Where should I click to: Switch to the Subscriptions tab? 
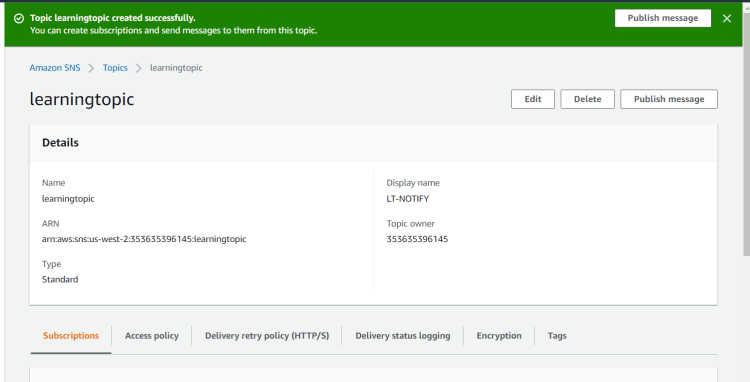click(71, 336)
